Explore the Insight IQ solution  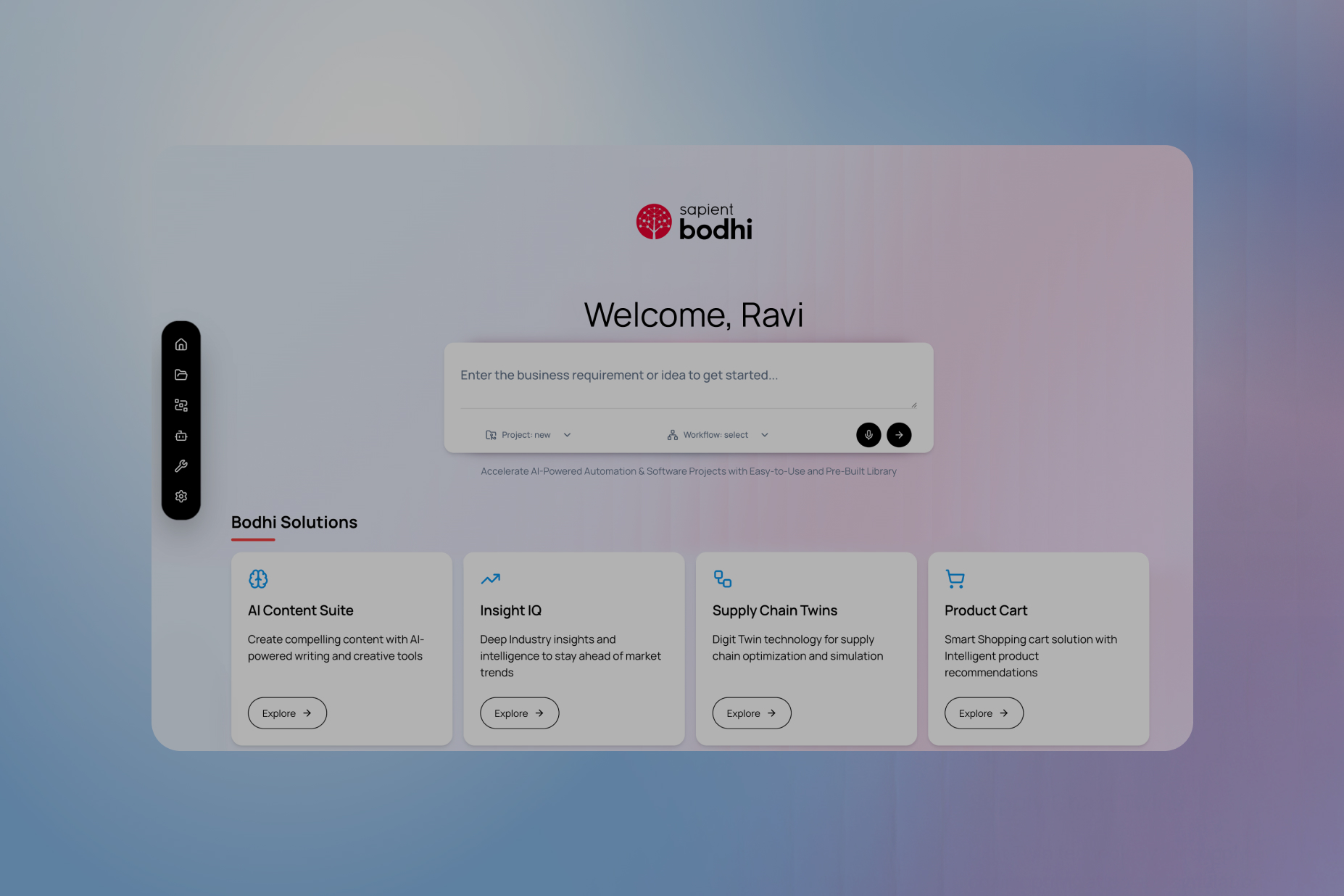[519, 713]
